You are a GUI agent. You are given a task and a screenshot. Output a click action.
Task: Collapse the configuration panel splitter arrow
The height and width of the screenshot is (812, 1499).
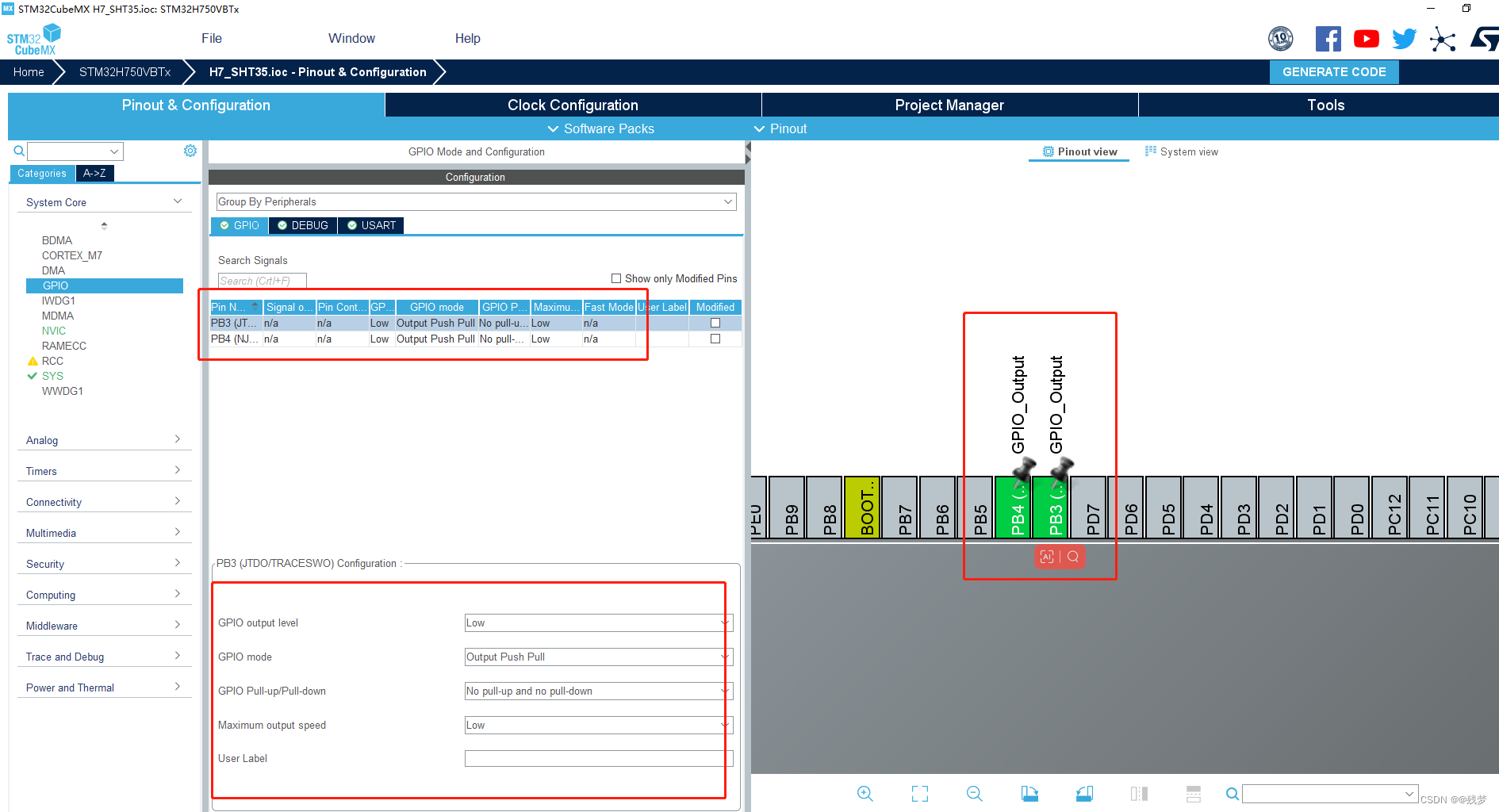(748, 147)
